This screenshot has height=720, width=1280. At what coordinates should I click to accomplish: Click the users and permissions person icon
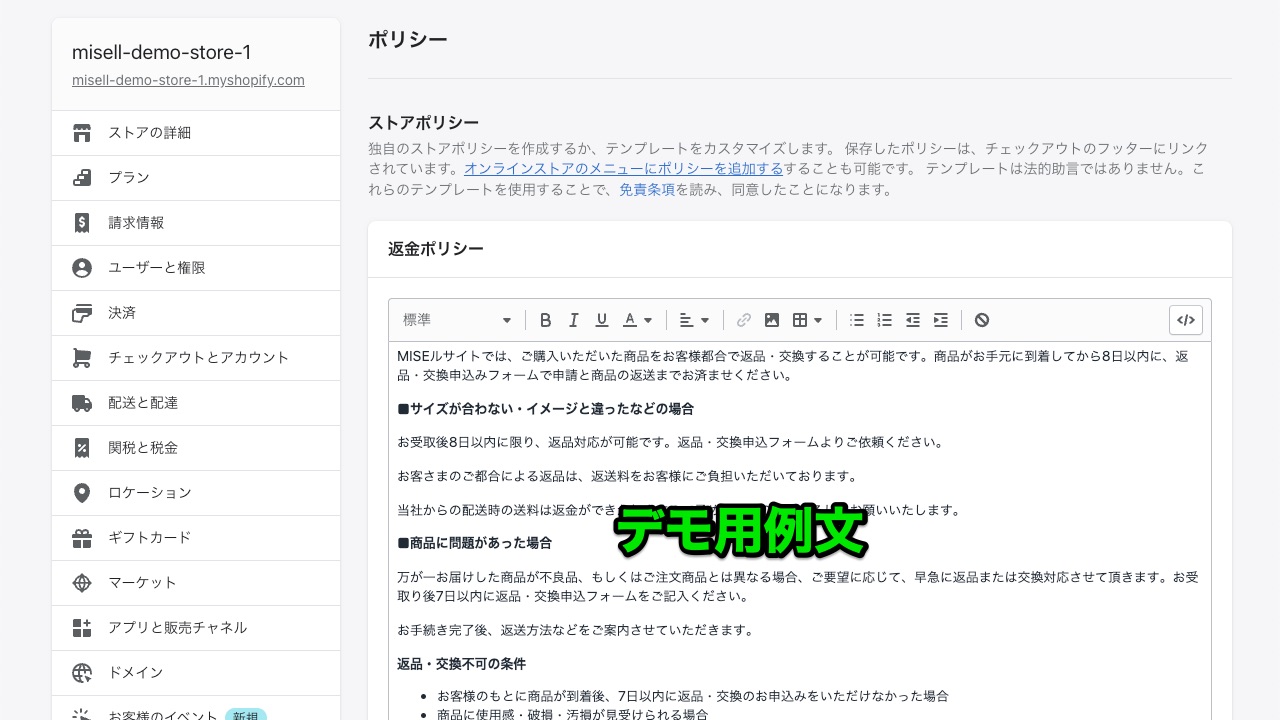(82, 268)
